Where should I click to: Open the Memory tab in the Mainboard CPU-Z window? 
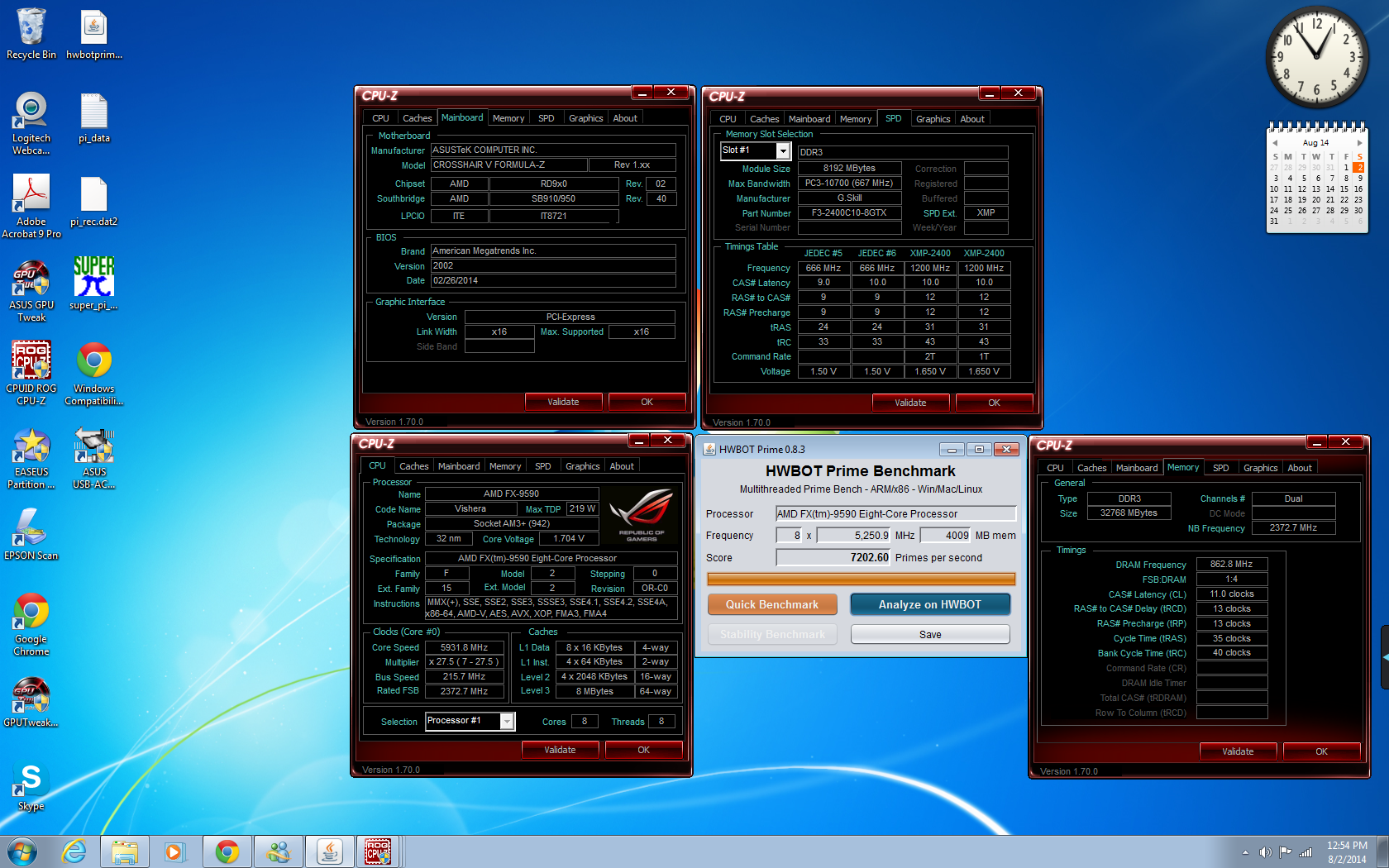(508, 118)
